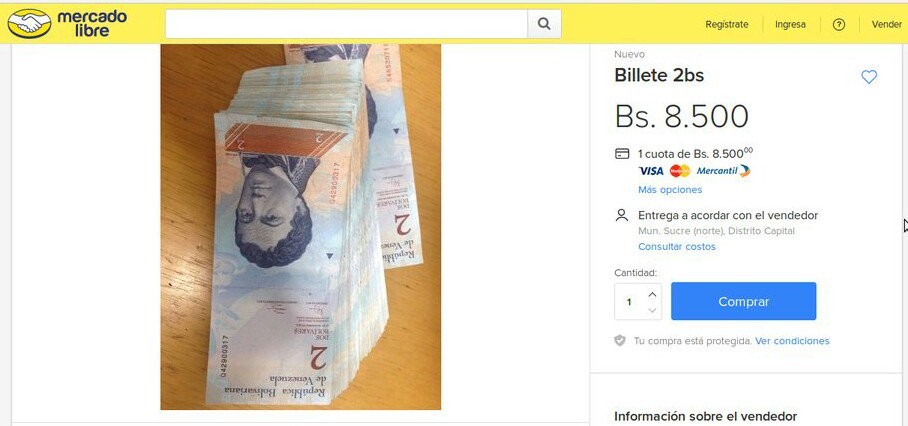Select Vender in the top bar
This screenshot has height=426, width=908.
click(x=887, y=24)
